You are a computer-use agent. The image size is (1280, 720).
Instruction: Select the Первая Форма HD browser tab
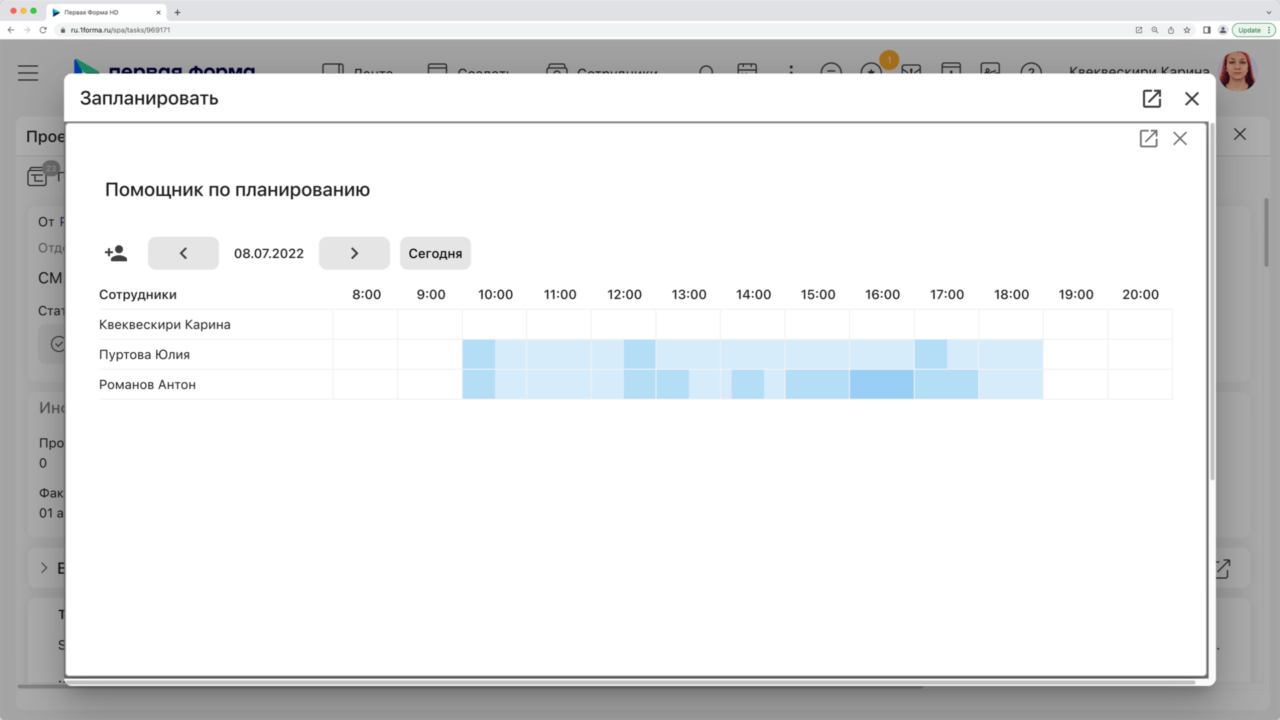[108, 12]
